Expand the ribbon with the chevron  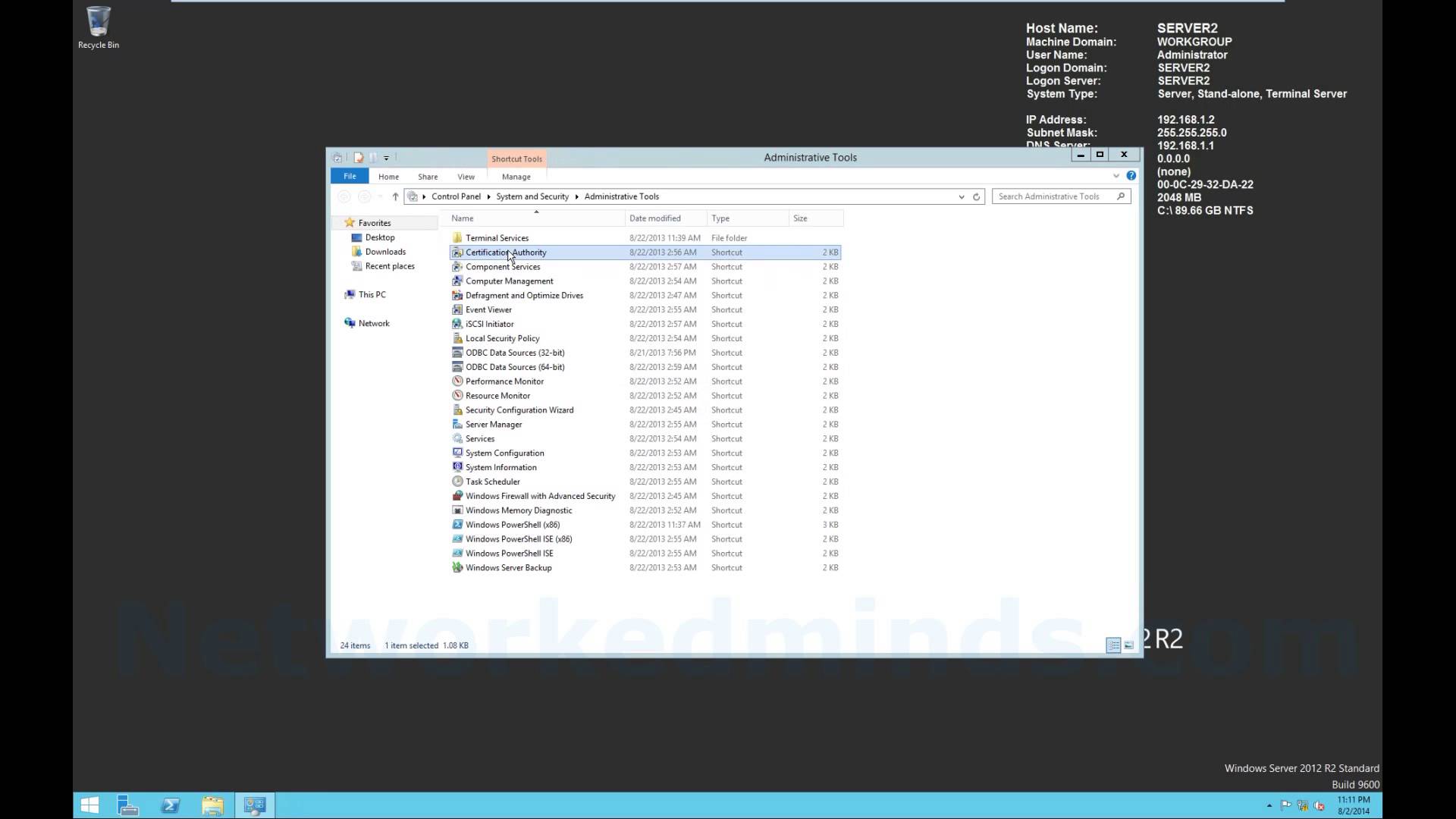[x=1116, y=176]
